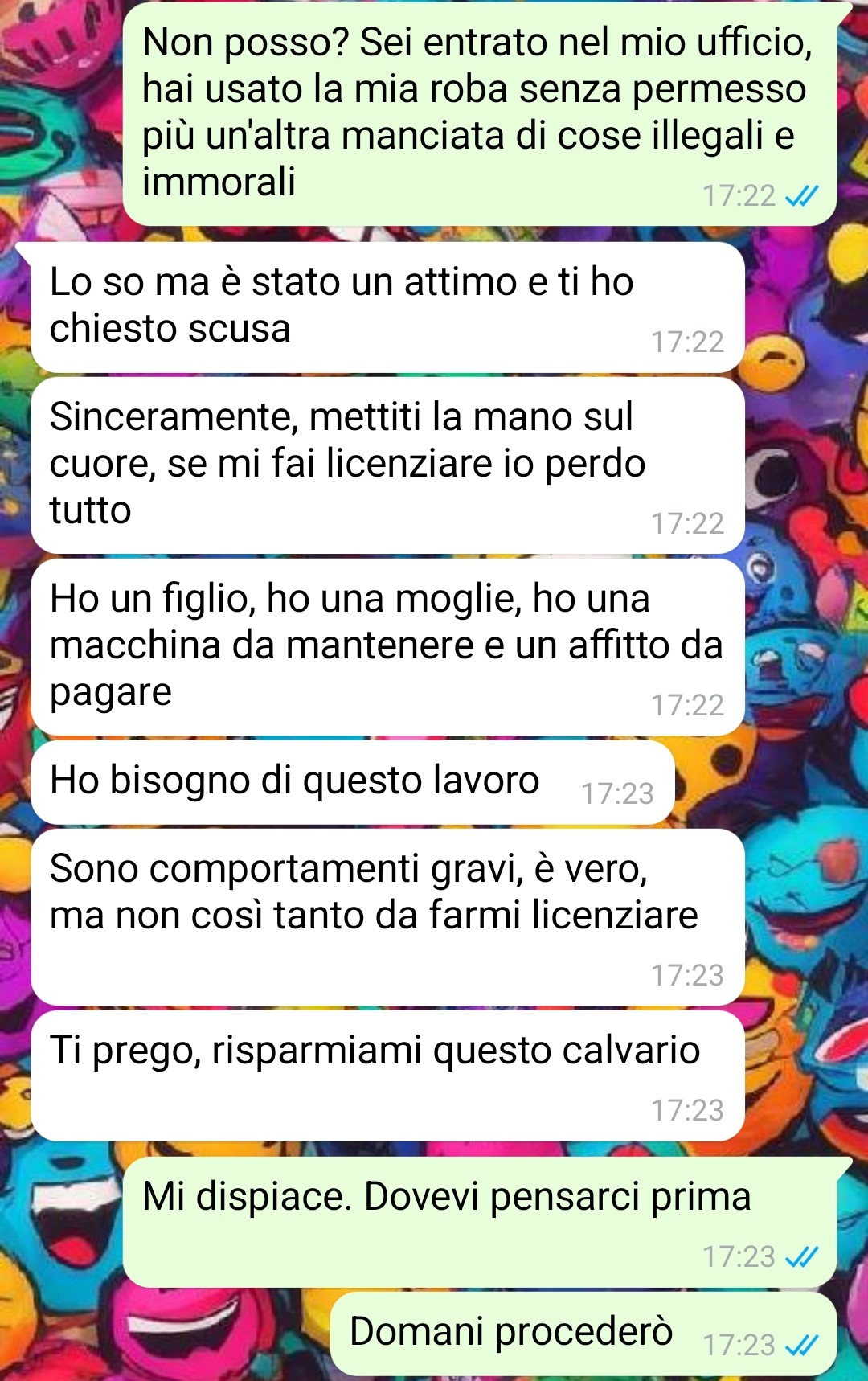Select the 'Lo so ma è stato un attimo' message
This screenshot has width=868, height=1381.
coord(387,308)
